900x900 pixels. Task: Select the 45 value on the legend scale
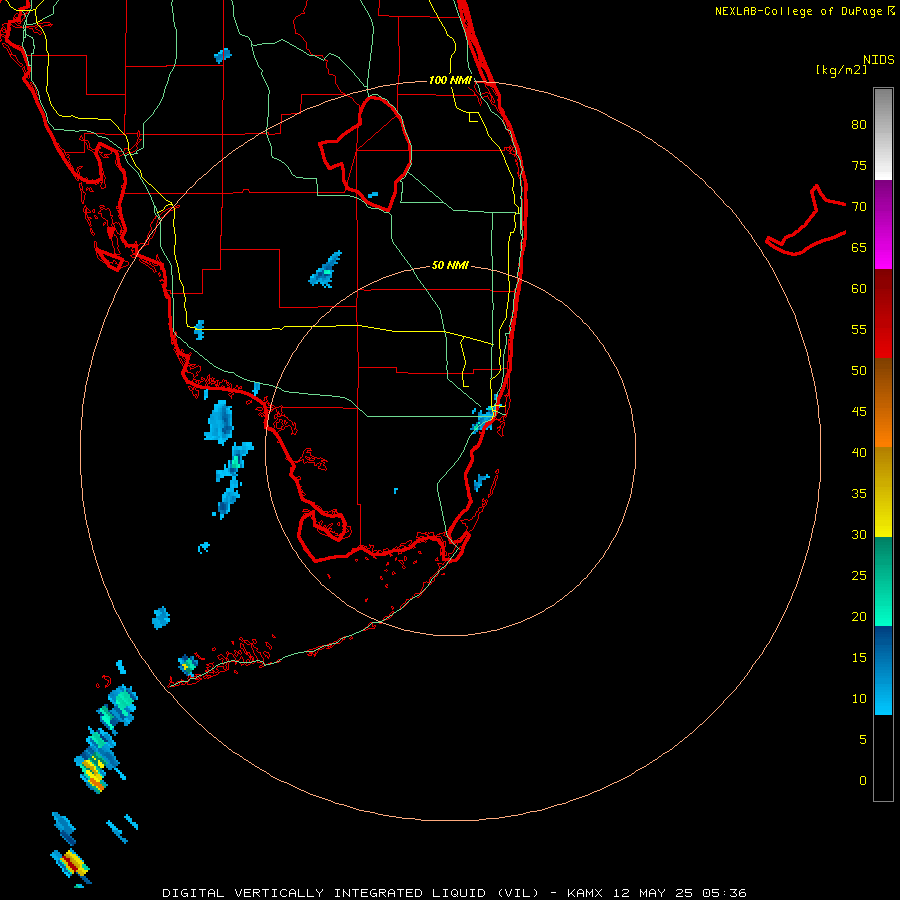(x=859, y=412)
